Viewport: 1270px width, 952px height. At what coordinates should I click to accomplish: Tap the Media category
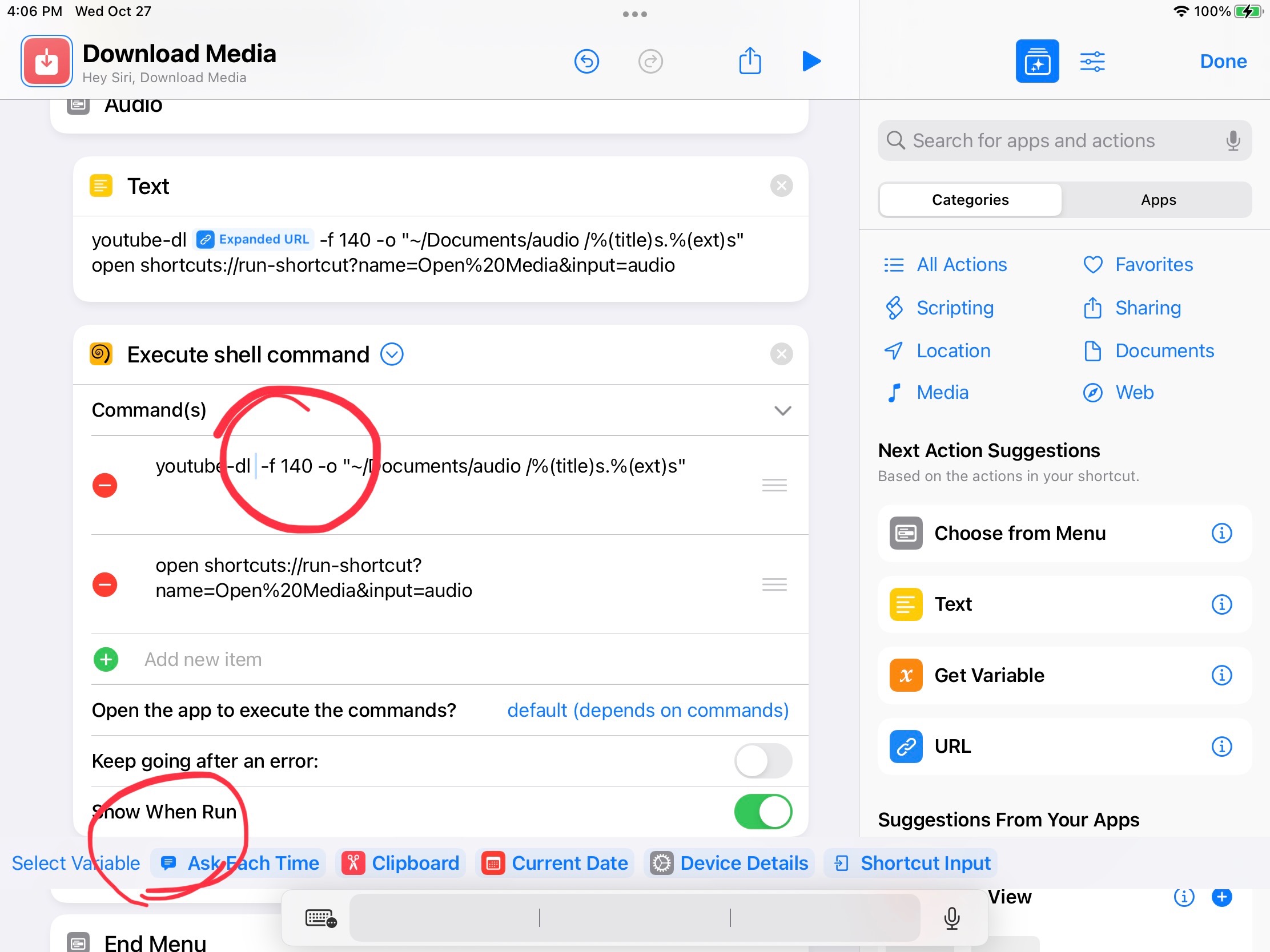pos(942,393)
